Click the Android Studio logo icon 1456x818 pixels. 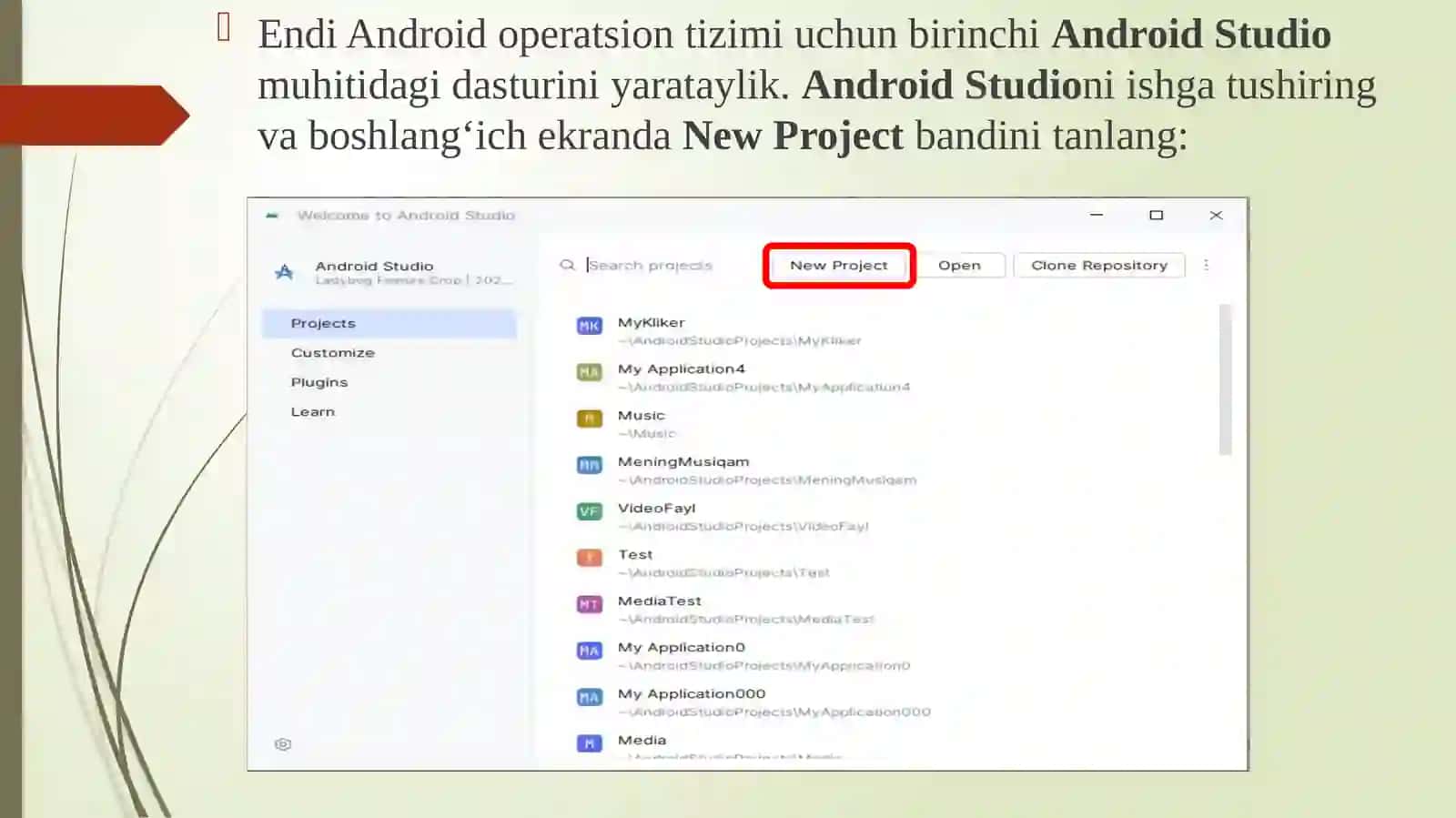click(x=284, y=272)
